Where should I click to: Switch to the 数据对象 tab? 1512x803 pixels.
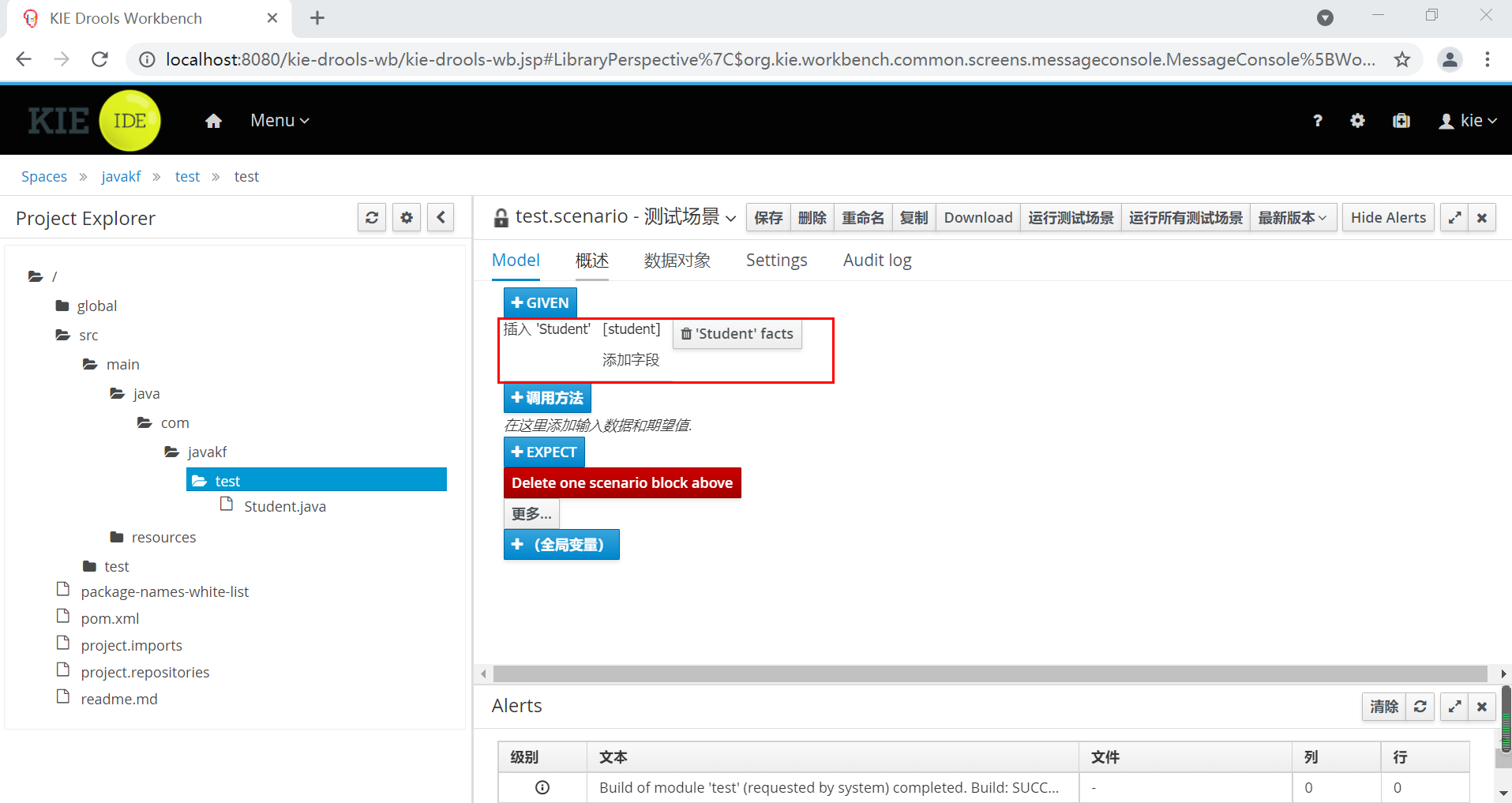[x=677, y=261]
